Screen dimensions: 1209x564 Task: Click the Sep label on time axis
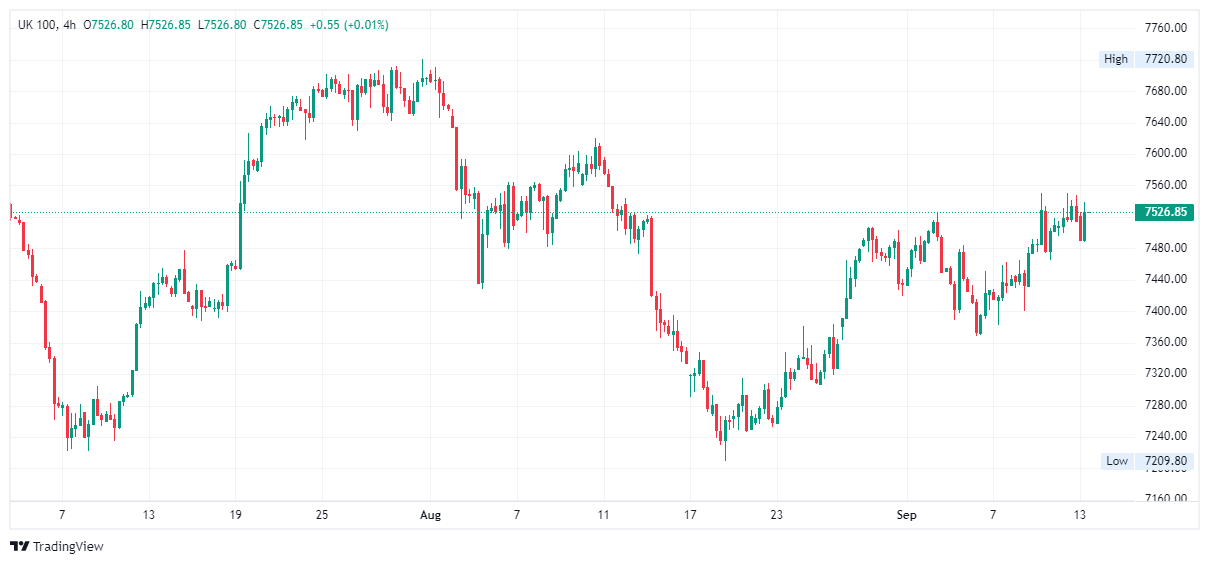click(906, 515)
